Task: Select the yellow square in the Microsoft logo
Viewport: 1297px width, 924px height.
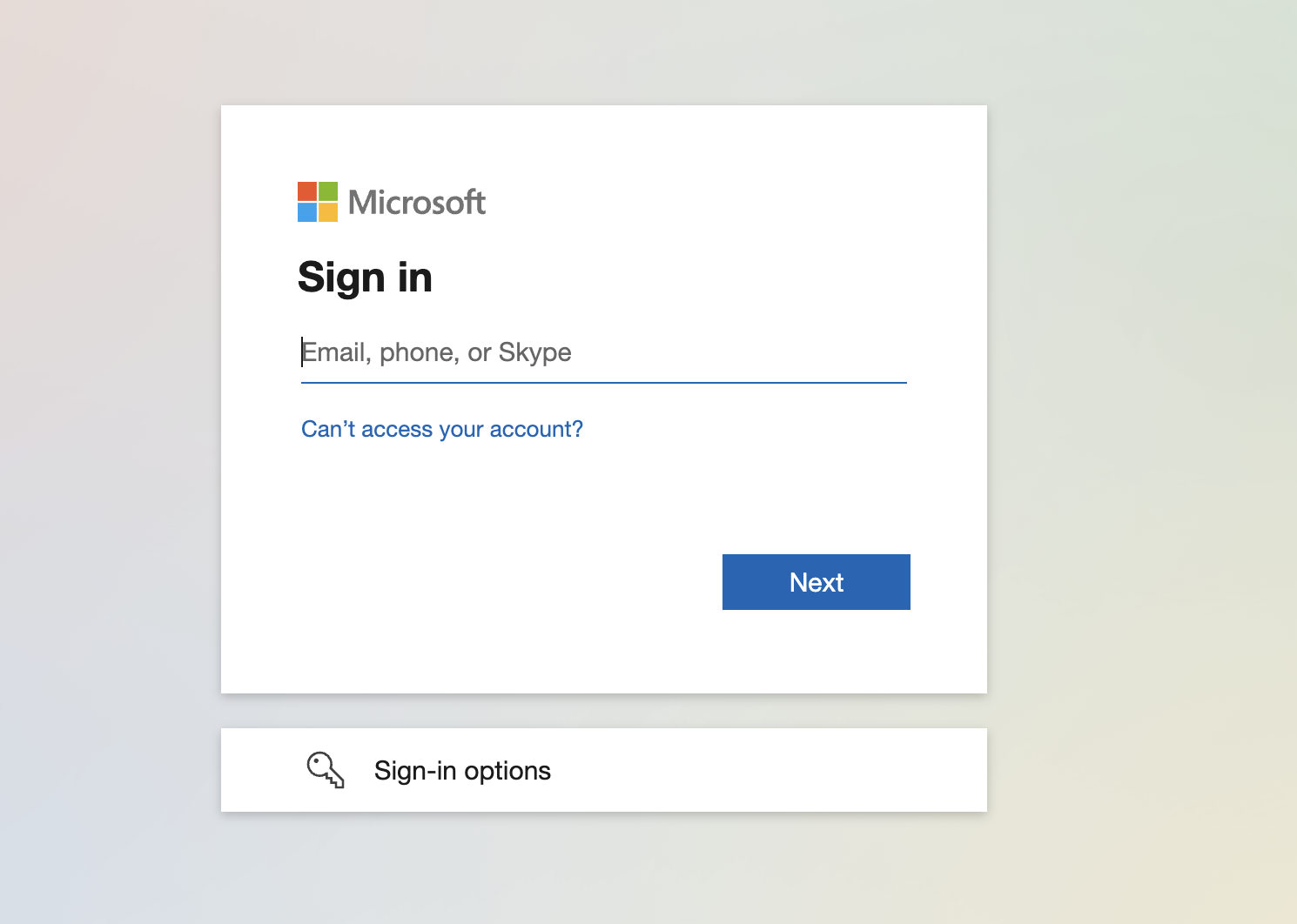Action: pyautogui.click(x=330, y=213)
